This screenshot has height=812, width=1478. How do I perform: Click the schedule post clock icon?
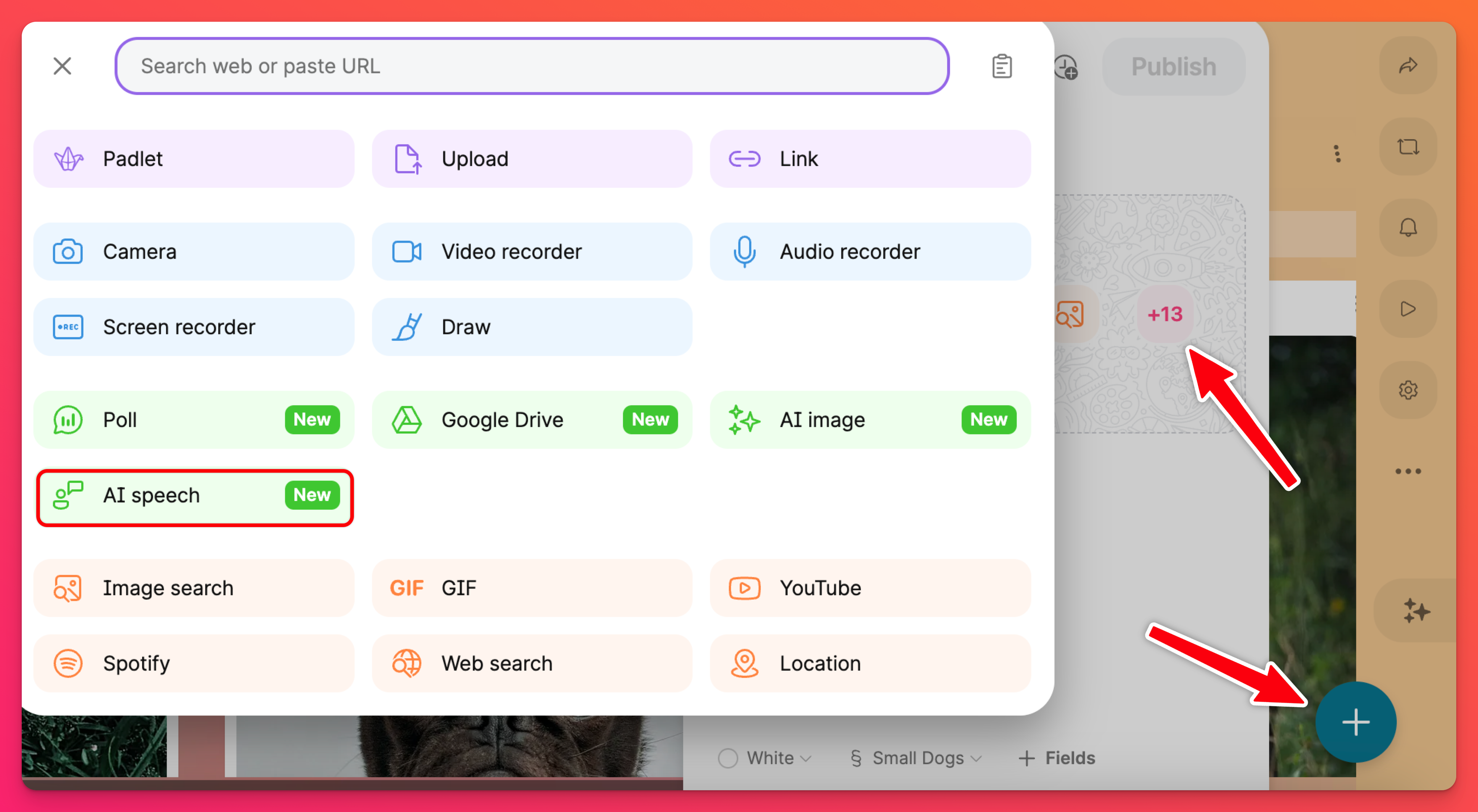(1066, 67)
